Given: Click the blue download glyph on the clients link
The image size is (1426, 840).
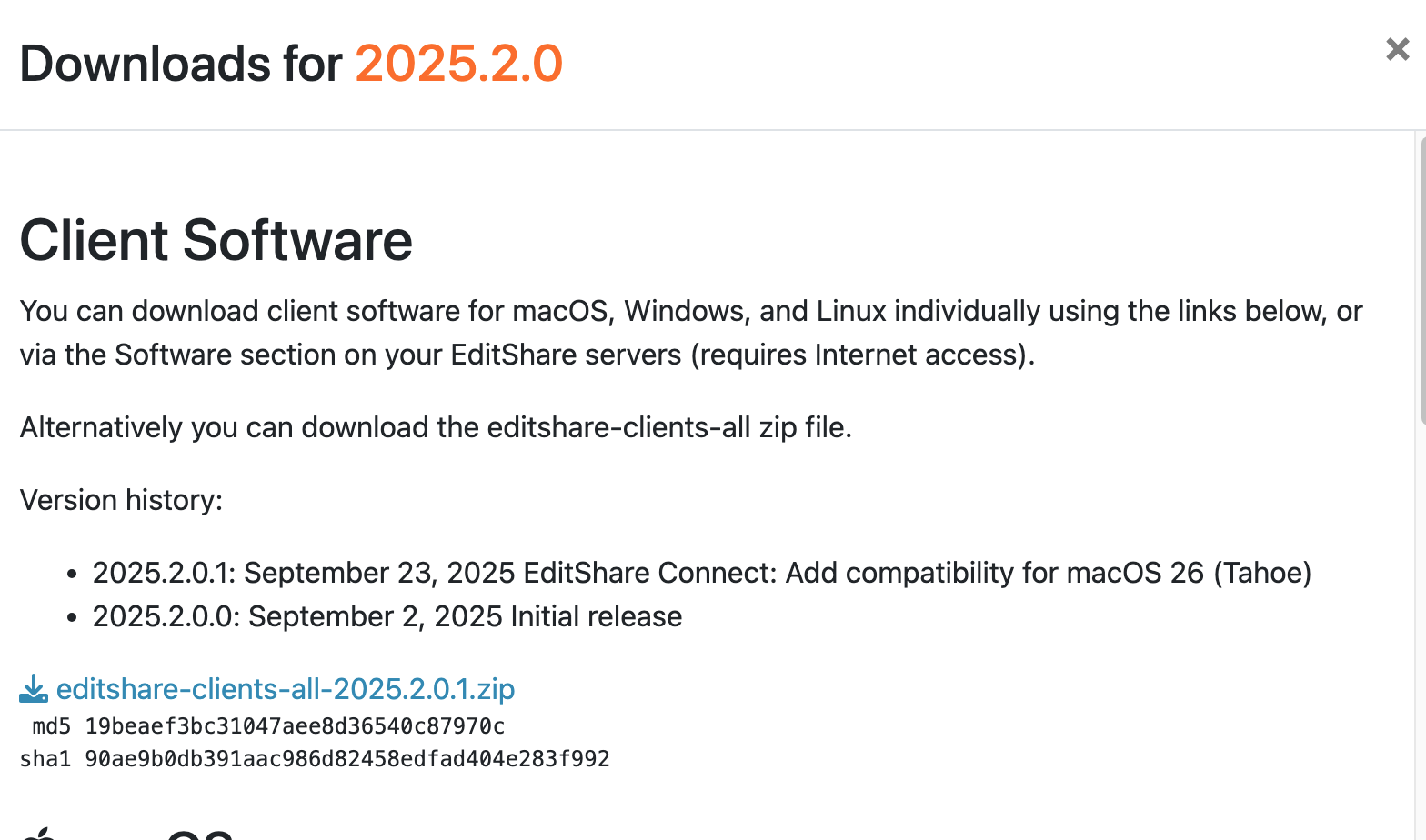Looking at the screenshot, I should coord(33,689).
